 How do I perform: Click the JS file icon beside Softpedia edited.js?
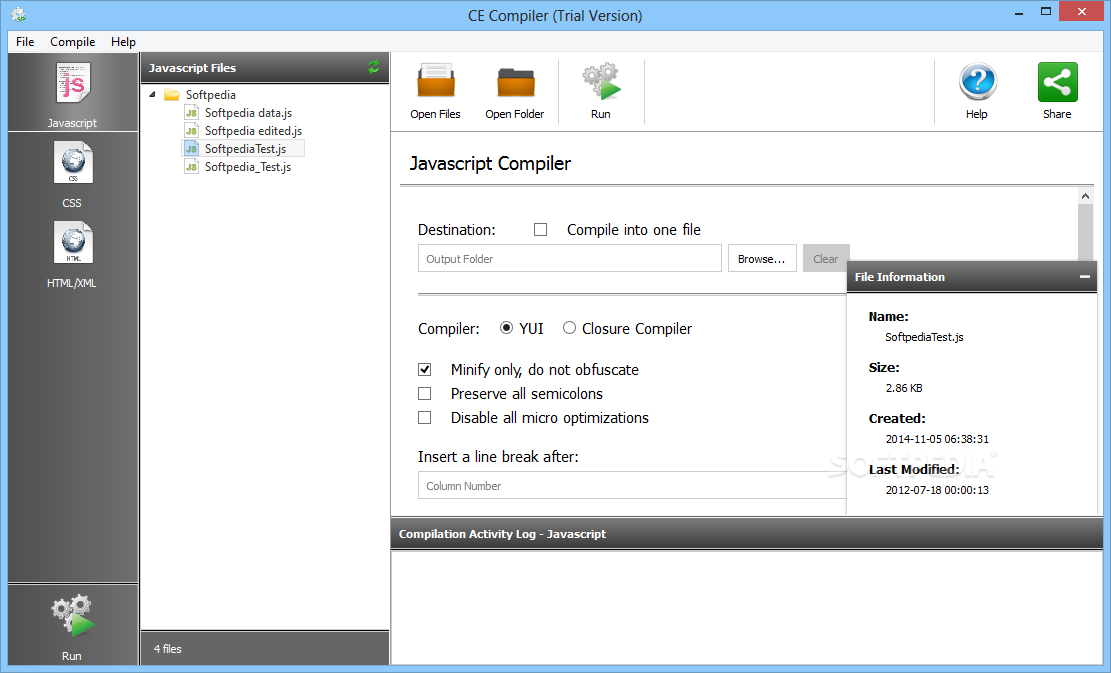(191, 130)
